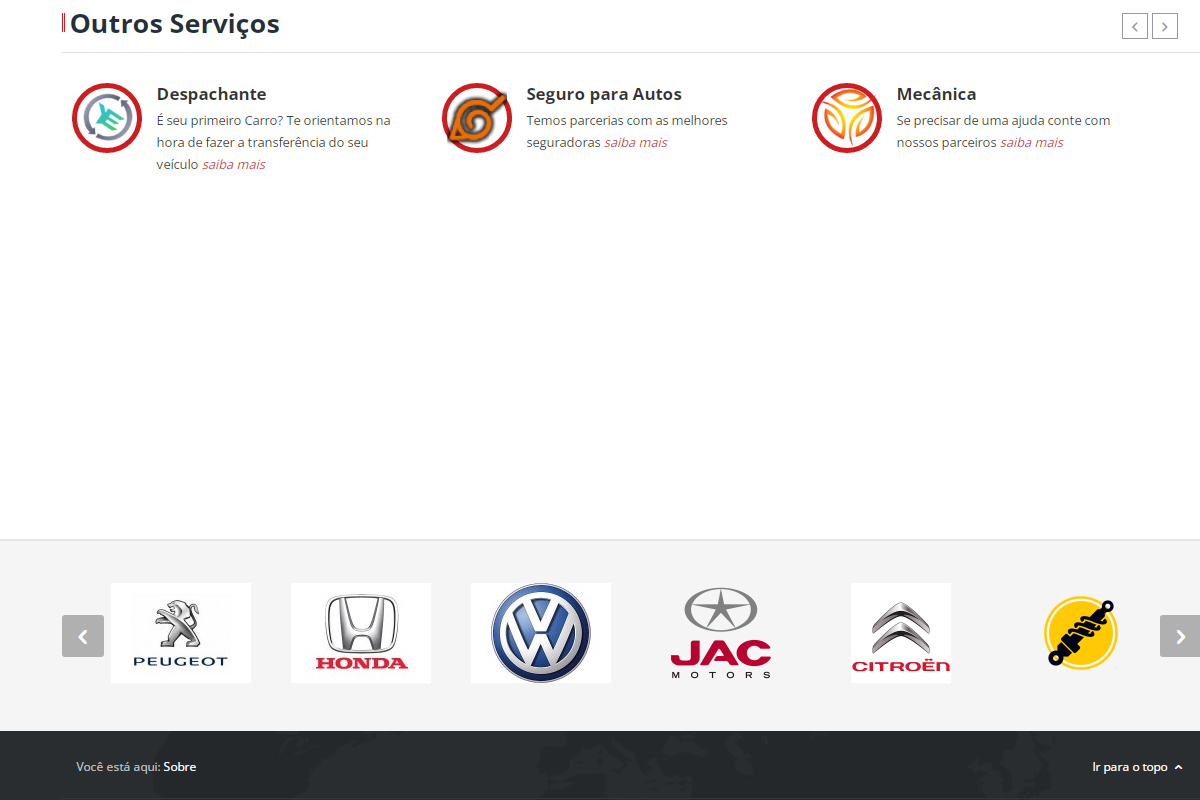Click the Mecânica service icon
Image resolution: width=1200 pixels, height=800 pixels.
(847, 118)
